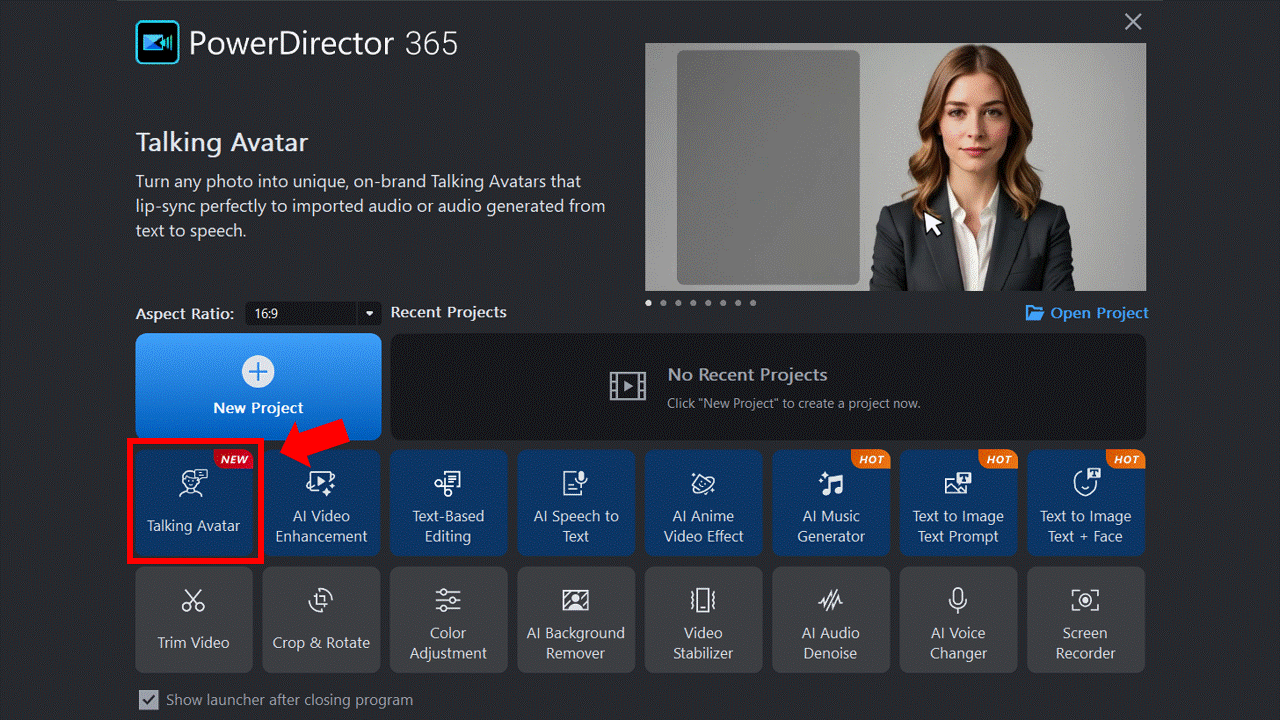The width and height of the screenshot is (1280, 720).
Task: Open the AI Voice Changer
Action: (958, 620)
